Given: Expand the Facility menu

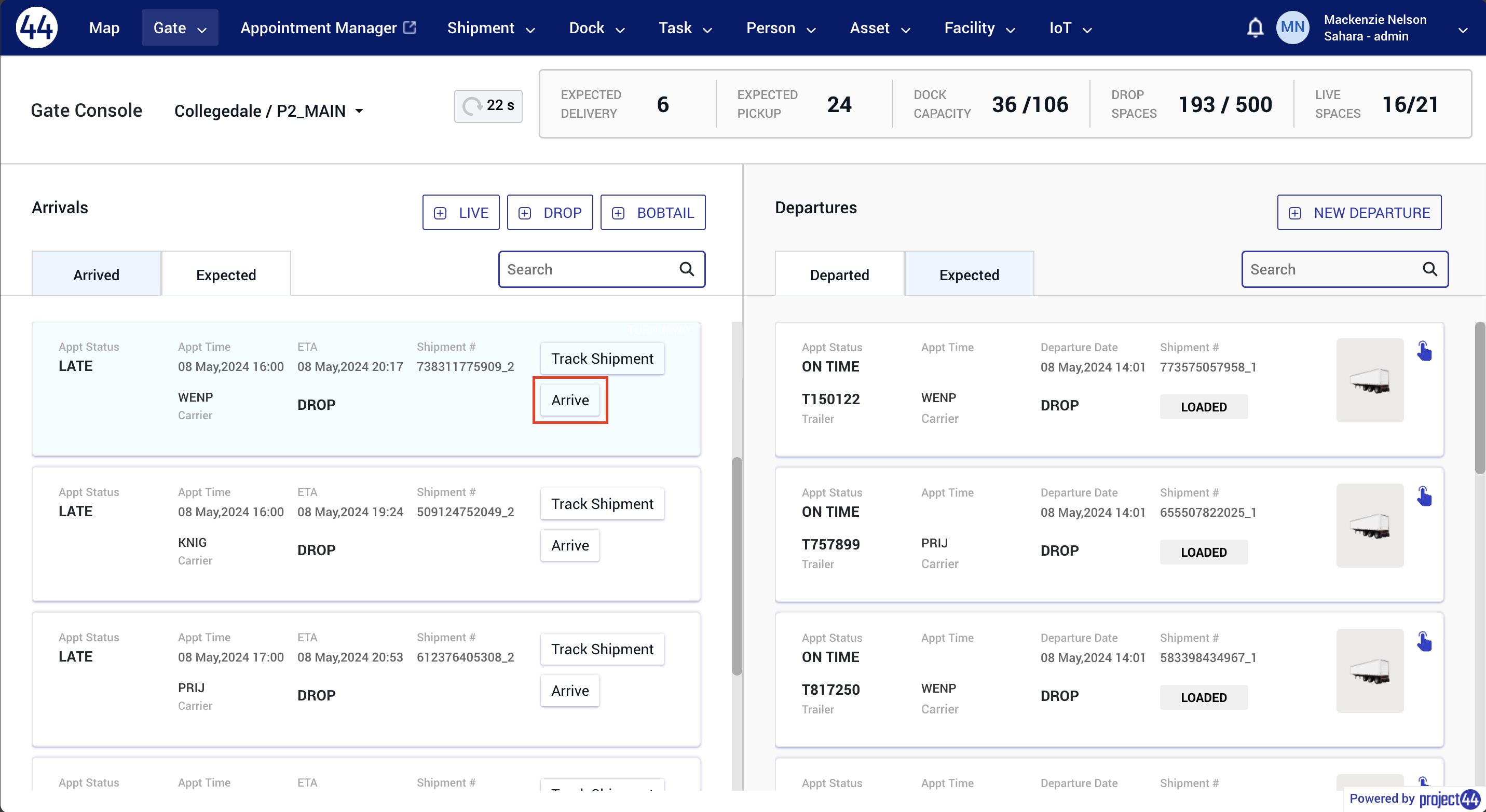Looking at the screenshot, I should [x=979, y=27].
